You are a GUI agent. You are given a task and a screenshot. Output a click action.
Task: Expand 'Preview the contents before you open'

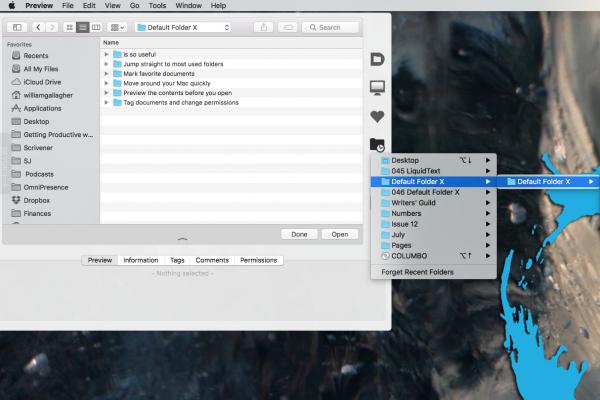(x=106, y=93)
